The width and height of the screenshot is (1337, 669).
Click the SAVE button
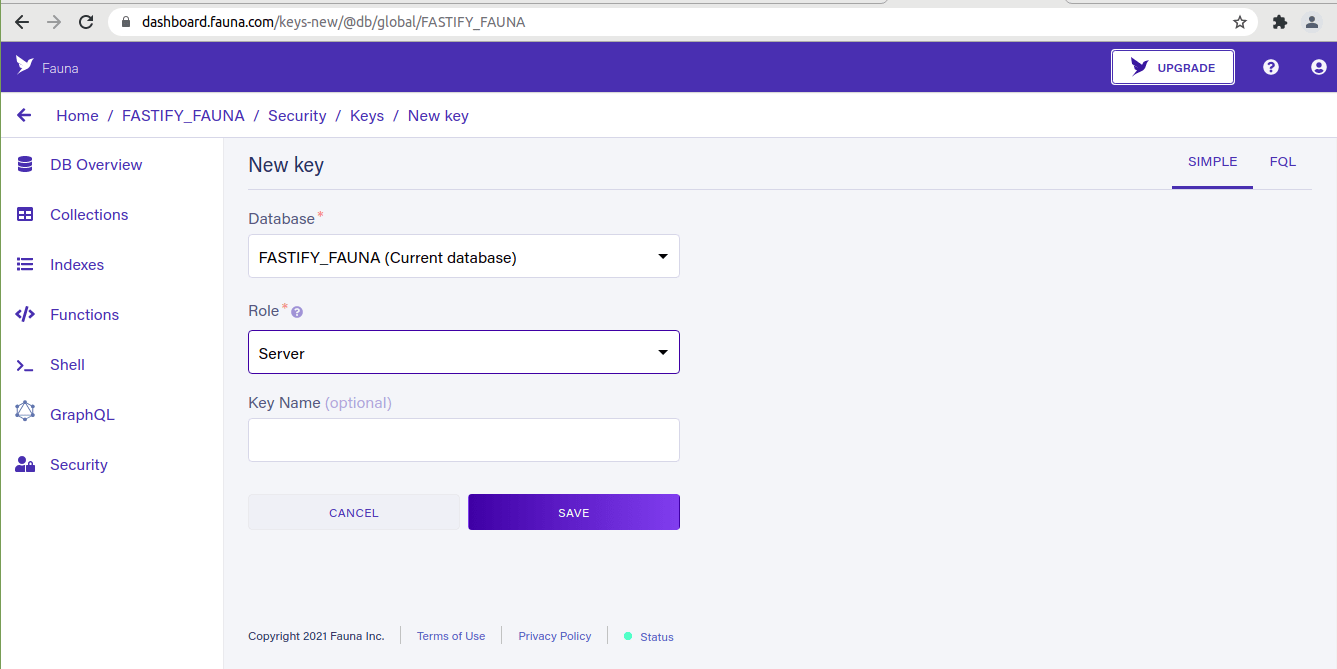574,512
